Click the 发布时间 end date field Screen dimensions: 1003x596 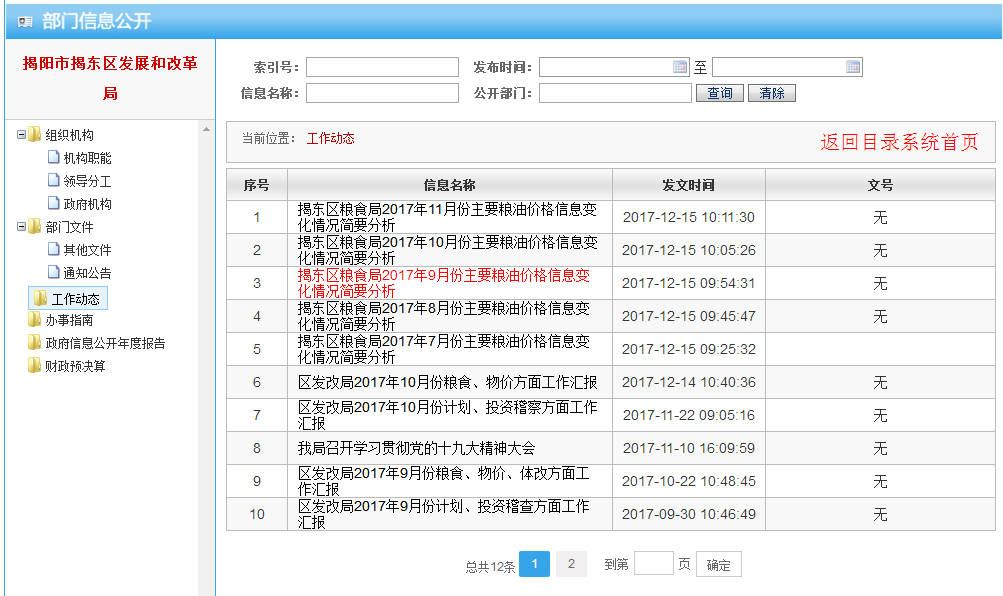(x=787, y=67)
